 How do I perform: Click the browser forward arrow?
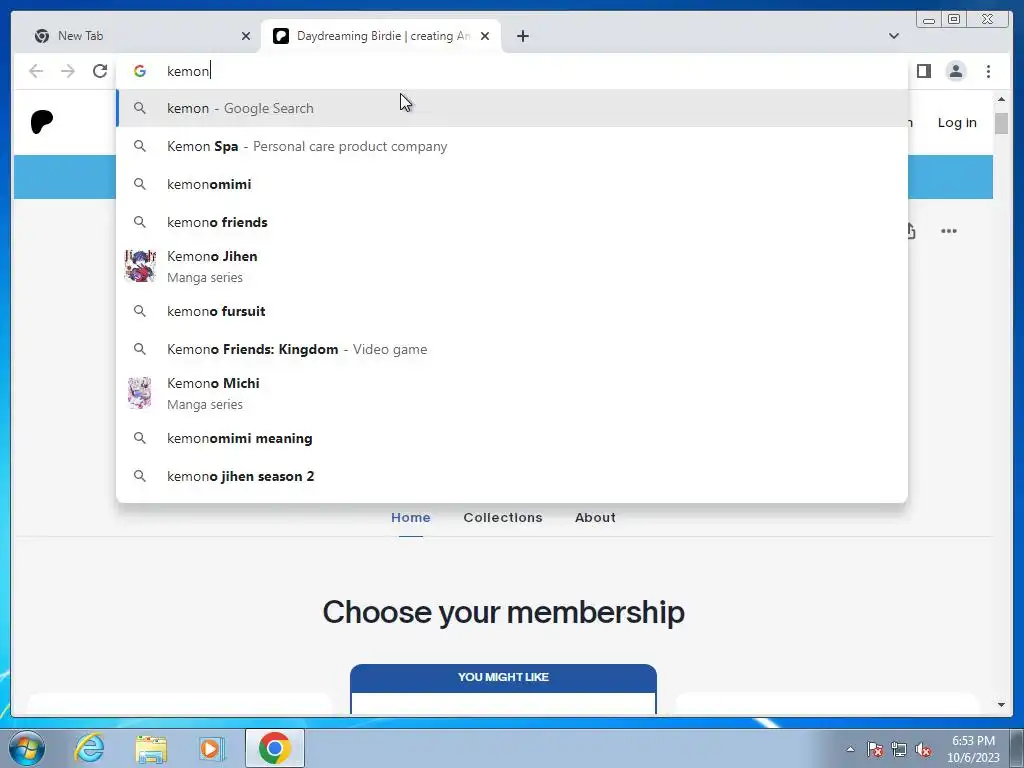pyautogui.click(x=68, y=71)
